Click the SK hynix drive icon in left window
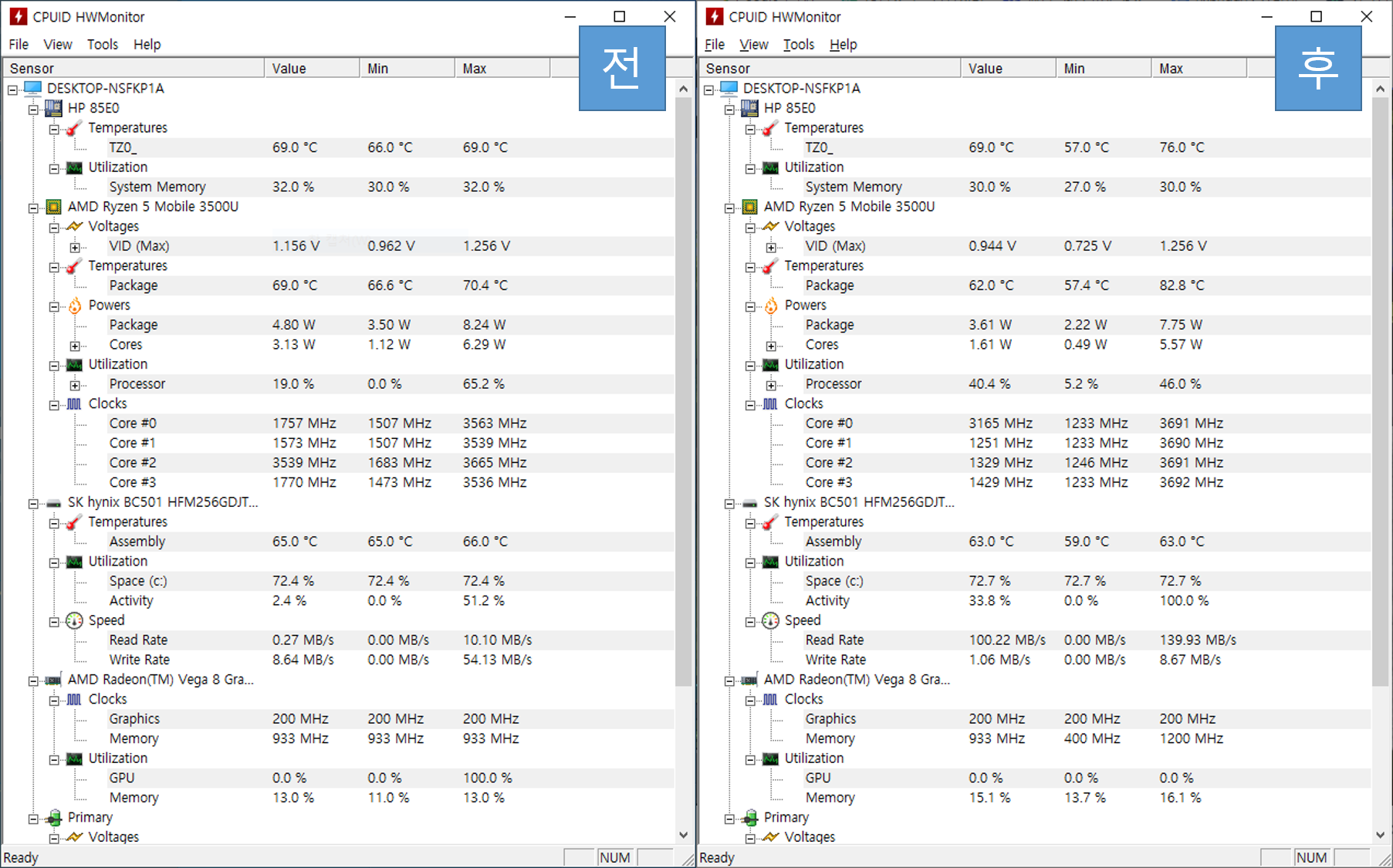 [53, 503]
